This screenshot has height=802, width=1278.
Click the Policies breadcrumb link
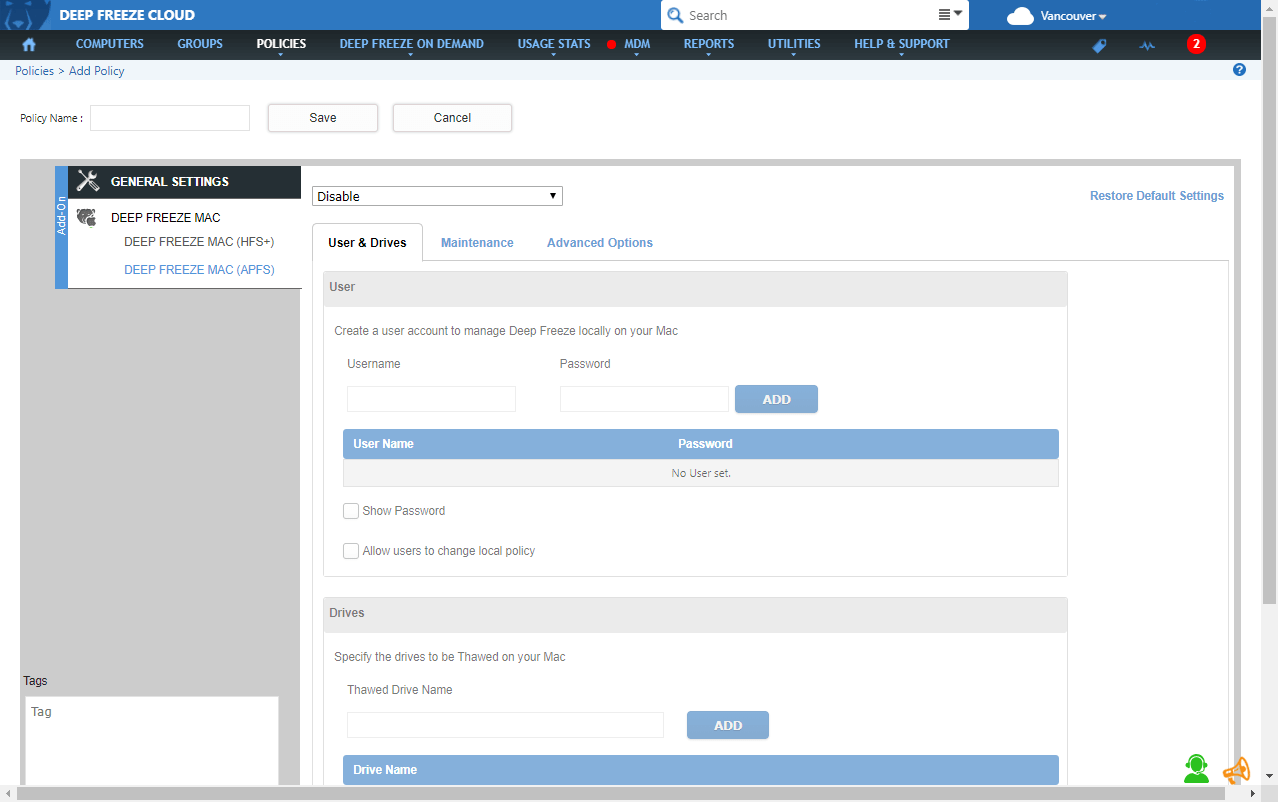pos(34,71)
